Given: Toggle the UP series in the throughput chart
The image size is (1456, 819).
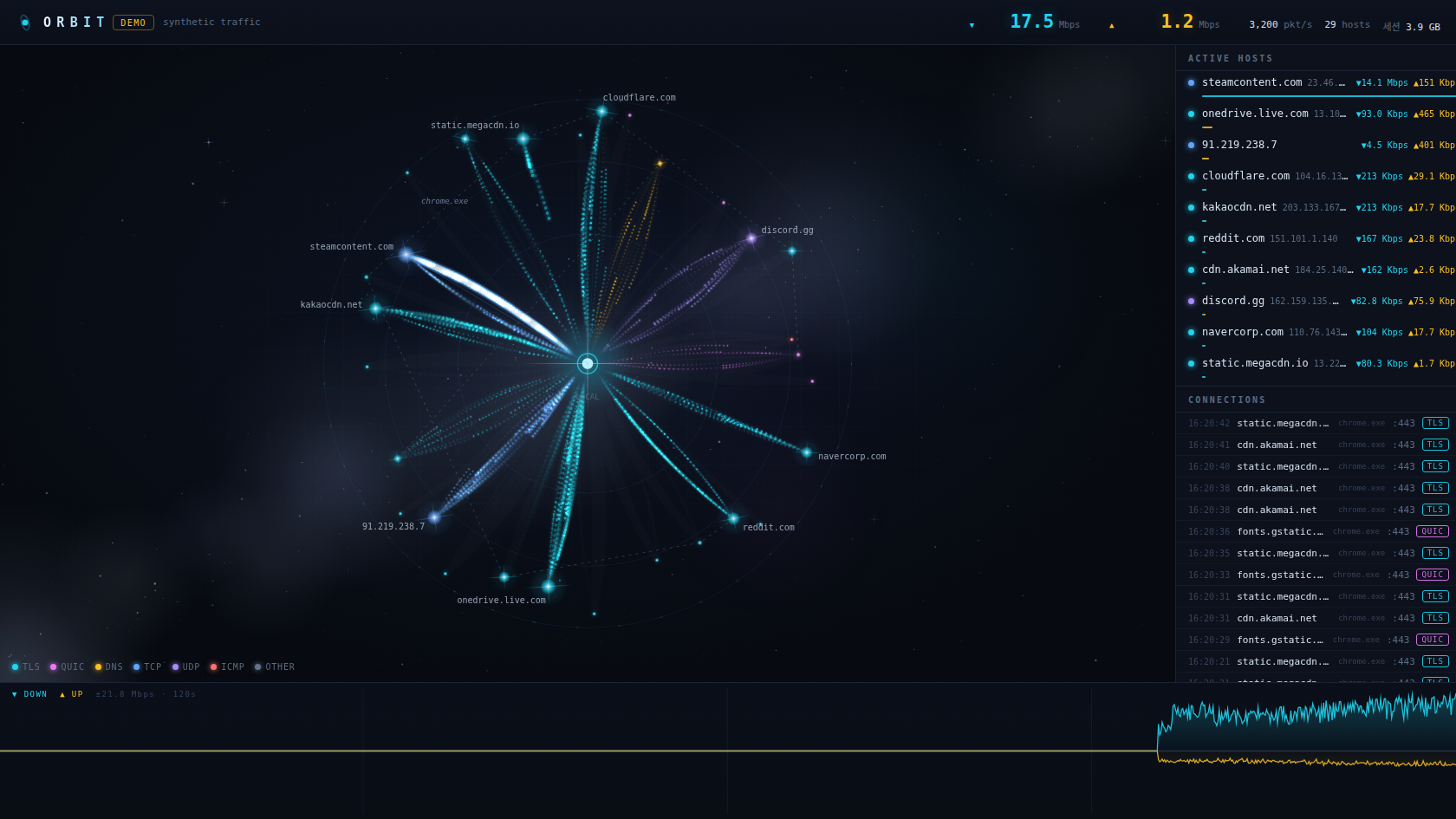Looking at the screenshot, I should 71,694.
